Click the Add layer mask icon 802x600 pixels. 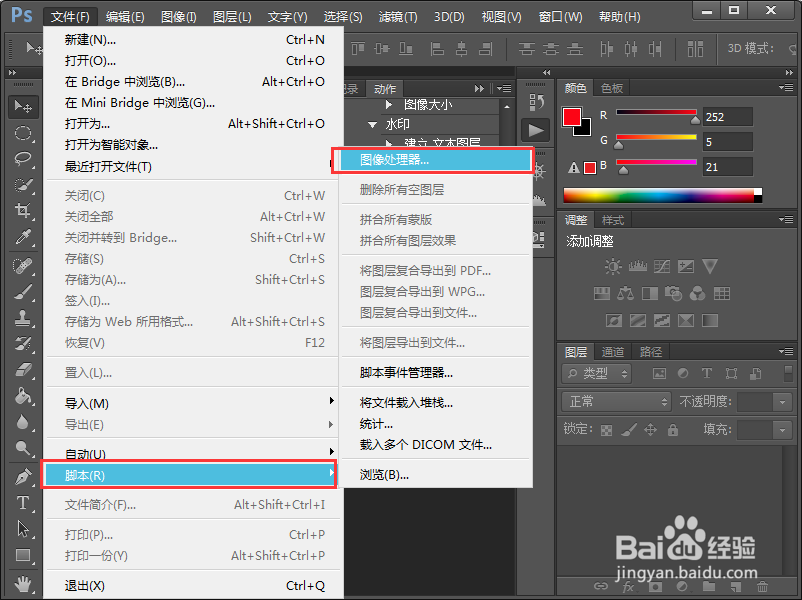pyautogui.click(x=656, y=586)
